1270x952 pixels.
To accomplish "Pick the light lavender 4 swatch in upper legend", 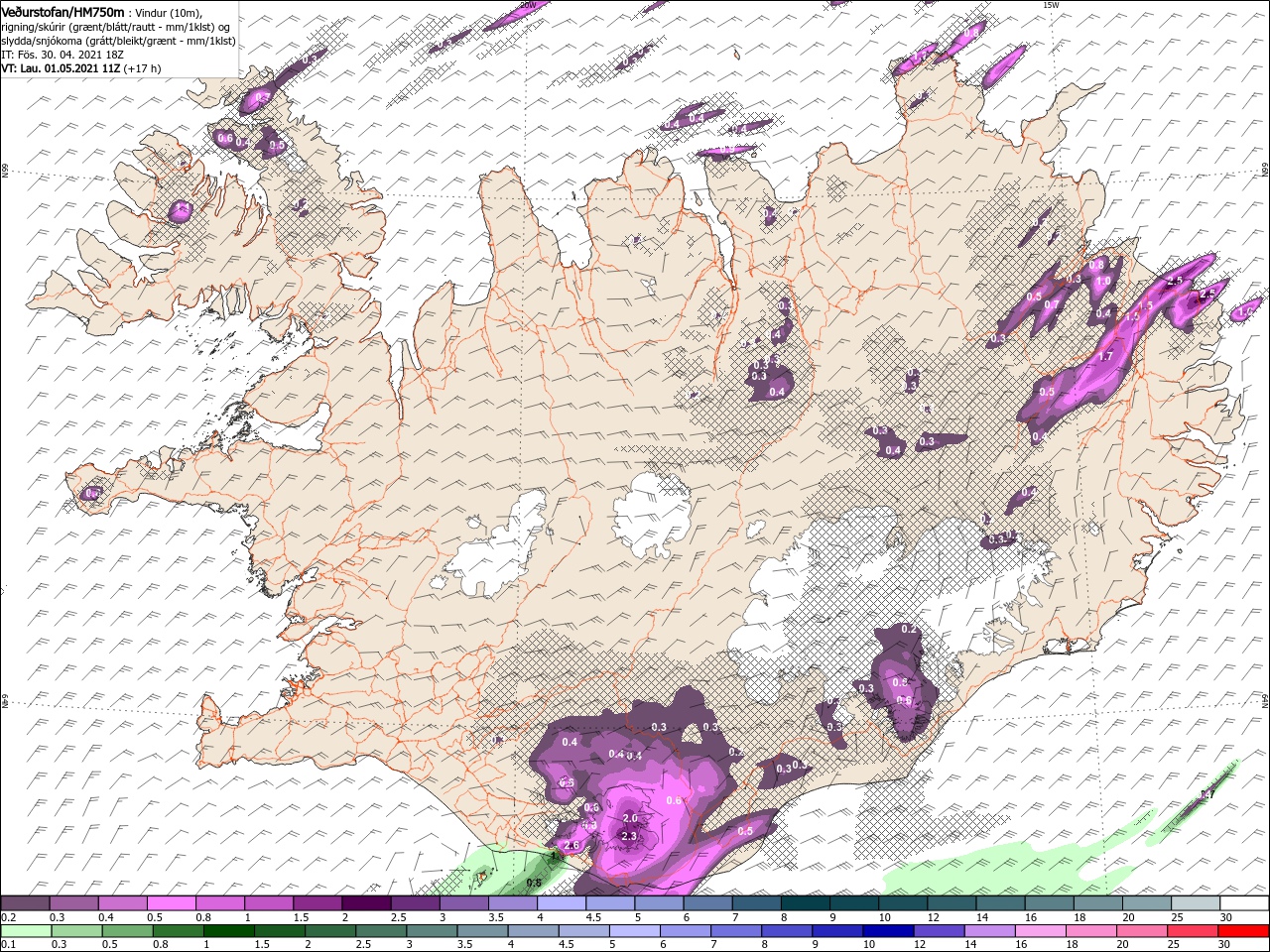I will [561, 903].
